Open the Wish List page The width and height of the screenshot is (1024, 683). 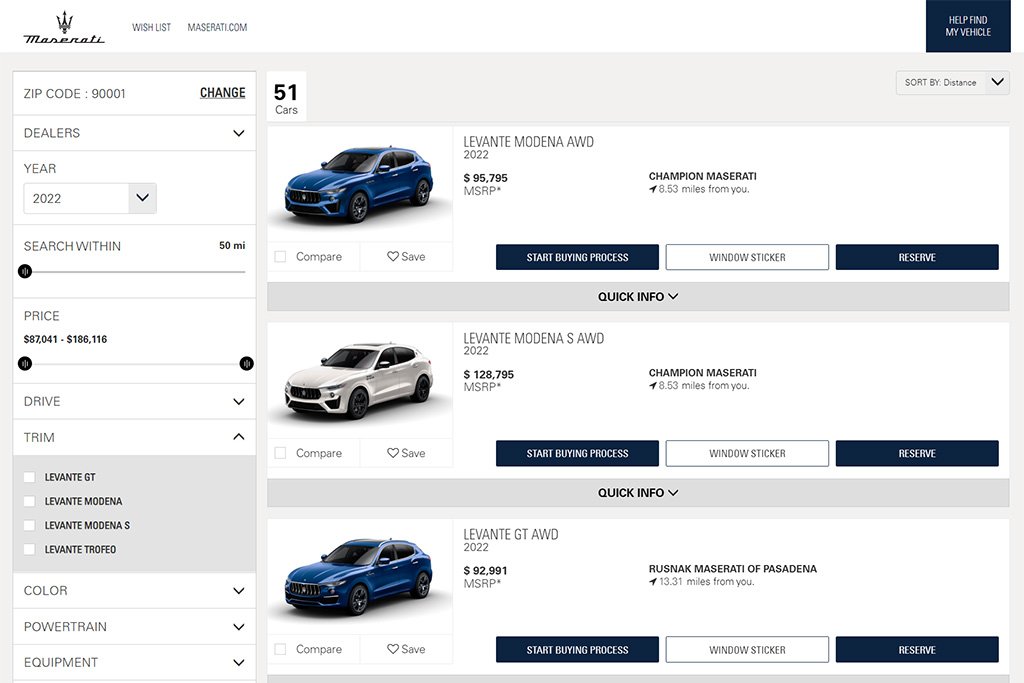point(152,27)
